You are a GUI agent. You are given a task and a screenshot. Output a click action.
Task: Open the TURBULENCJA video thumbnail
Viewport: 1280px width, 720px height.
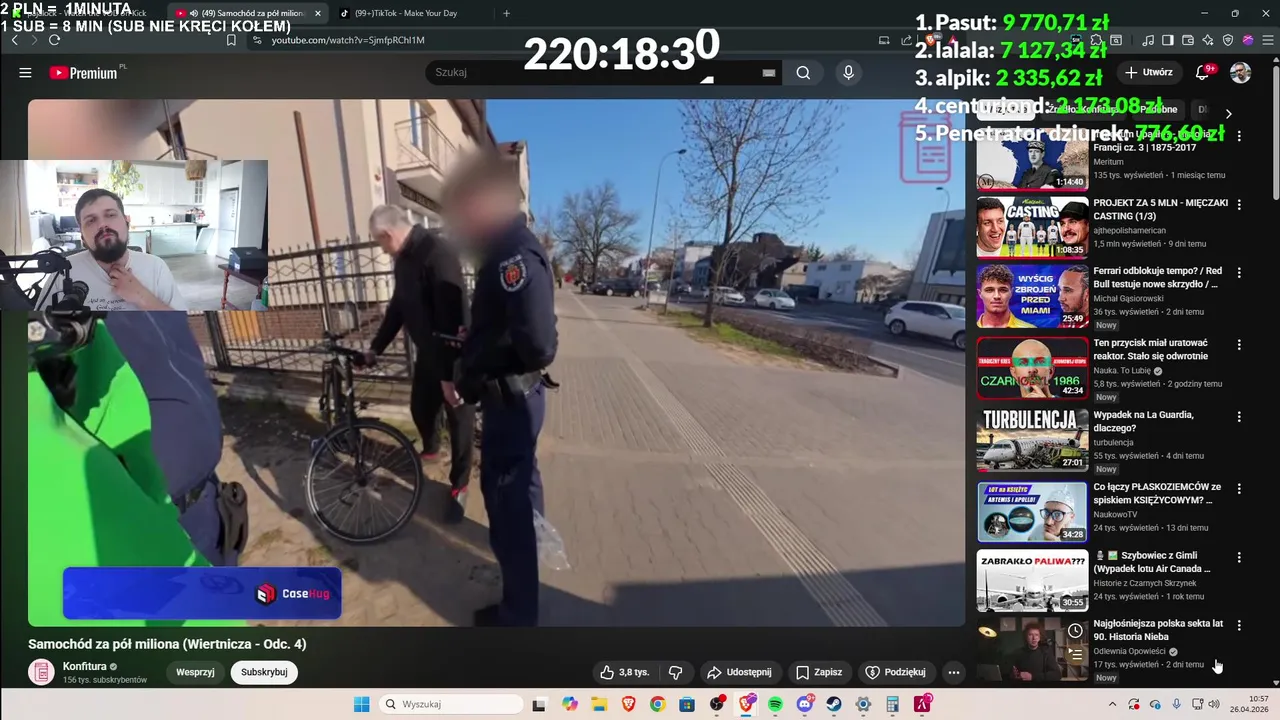pos(1032,439)
